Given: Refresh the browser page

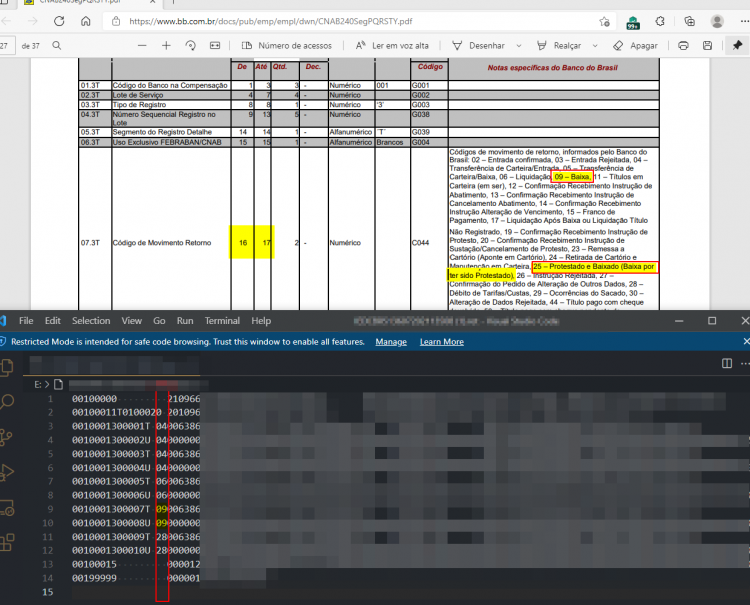Looking at the screenshot, I should 59,21.
